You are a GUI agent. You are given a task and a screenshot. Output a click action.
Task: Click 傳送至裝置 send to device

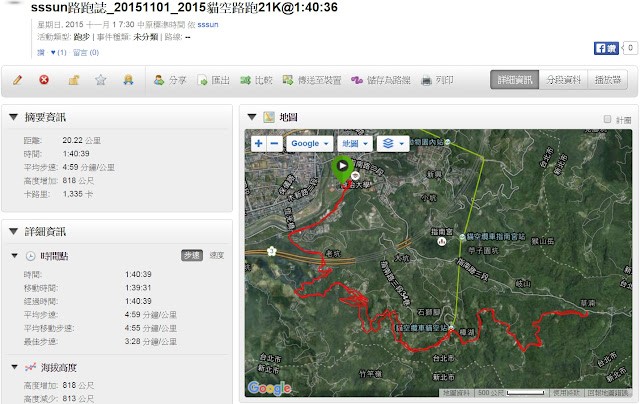[312, 80]
